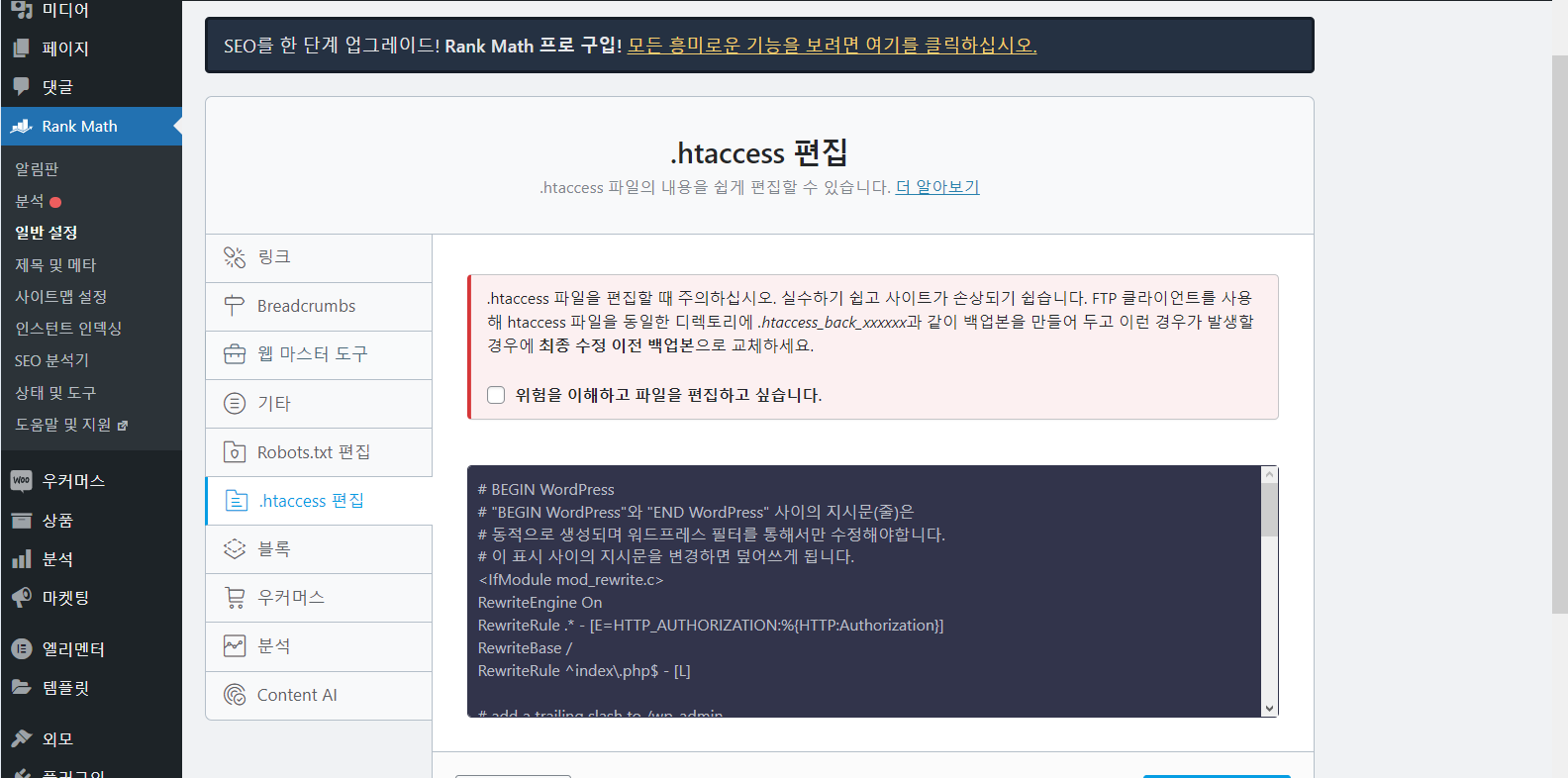Click the 상품 products box icon
This screenshot has height=778, width=1568.
[x=22, y=520]
